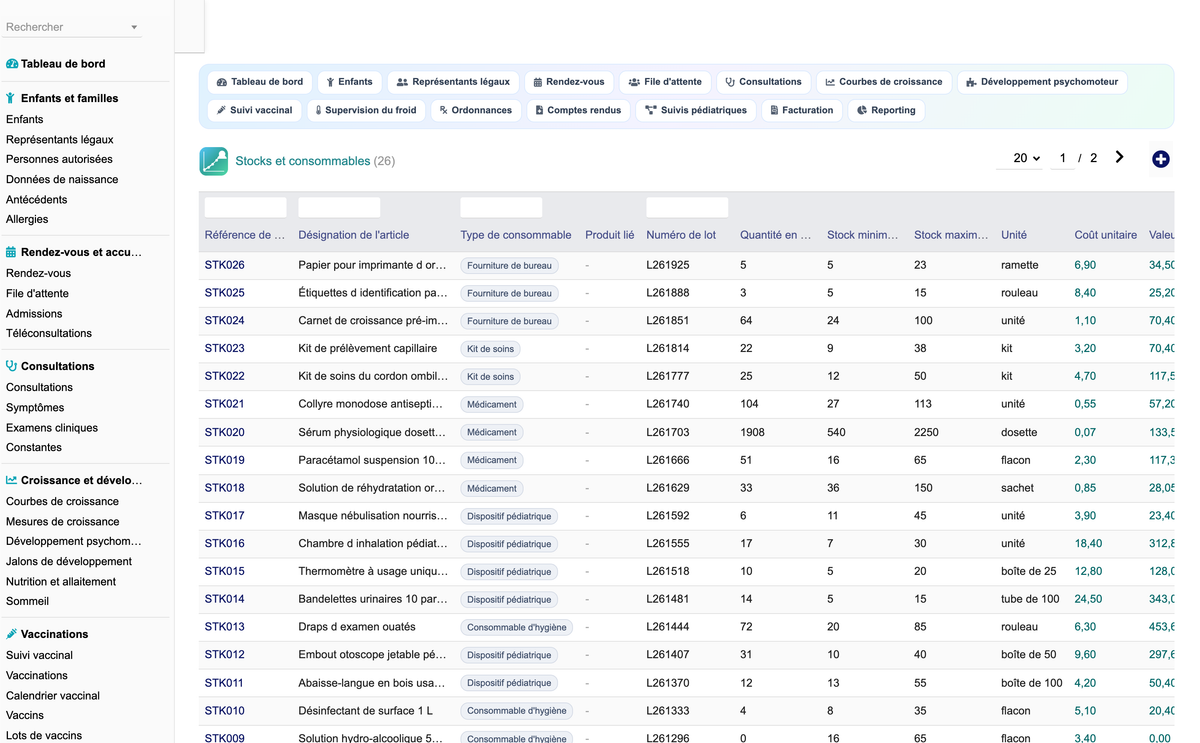Viewport: 1200px width, 743px height.
Task: Click Médicament tag on STK019 row
Action: (x=492, y=460)
